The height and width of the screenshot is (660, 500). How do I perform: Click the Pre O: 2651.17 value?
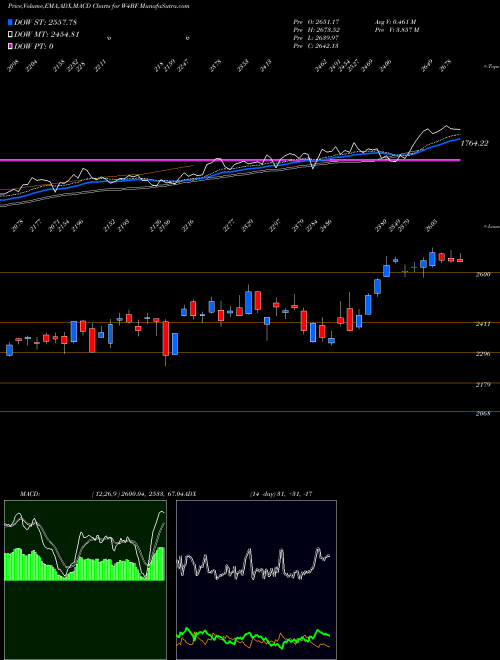click(x=316, y=22)
